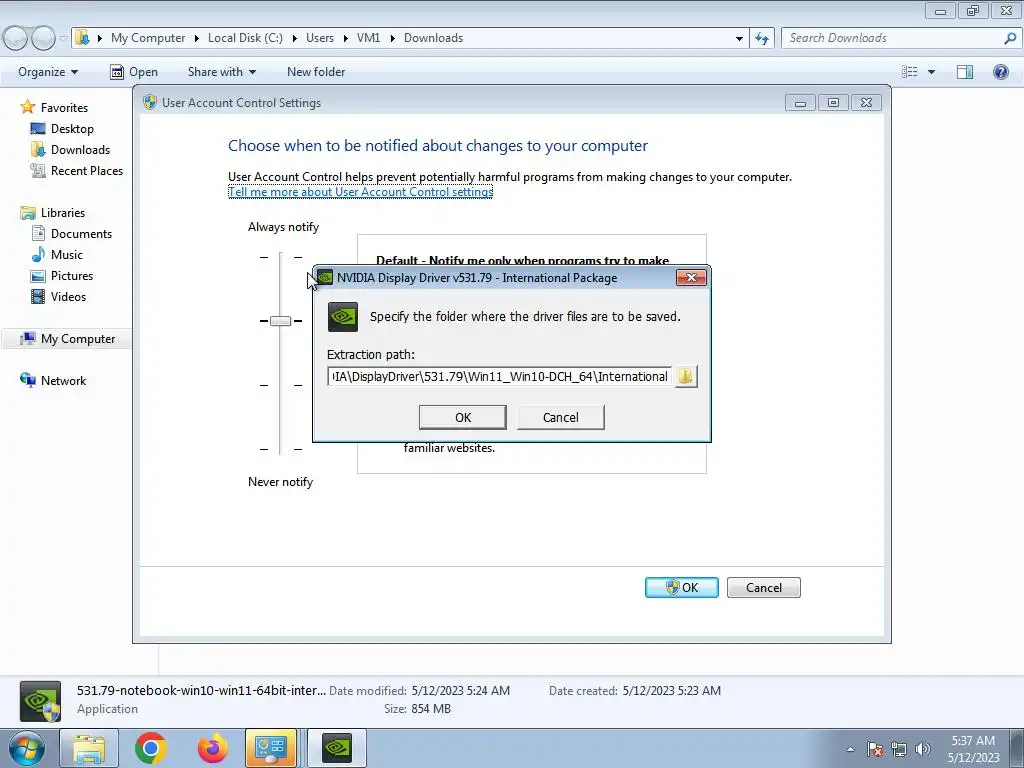This screenshot has height=768, width=1024.
Task: Close the NVIDIA Display Driver dialog
Action: (x=691, y=278)
